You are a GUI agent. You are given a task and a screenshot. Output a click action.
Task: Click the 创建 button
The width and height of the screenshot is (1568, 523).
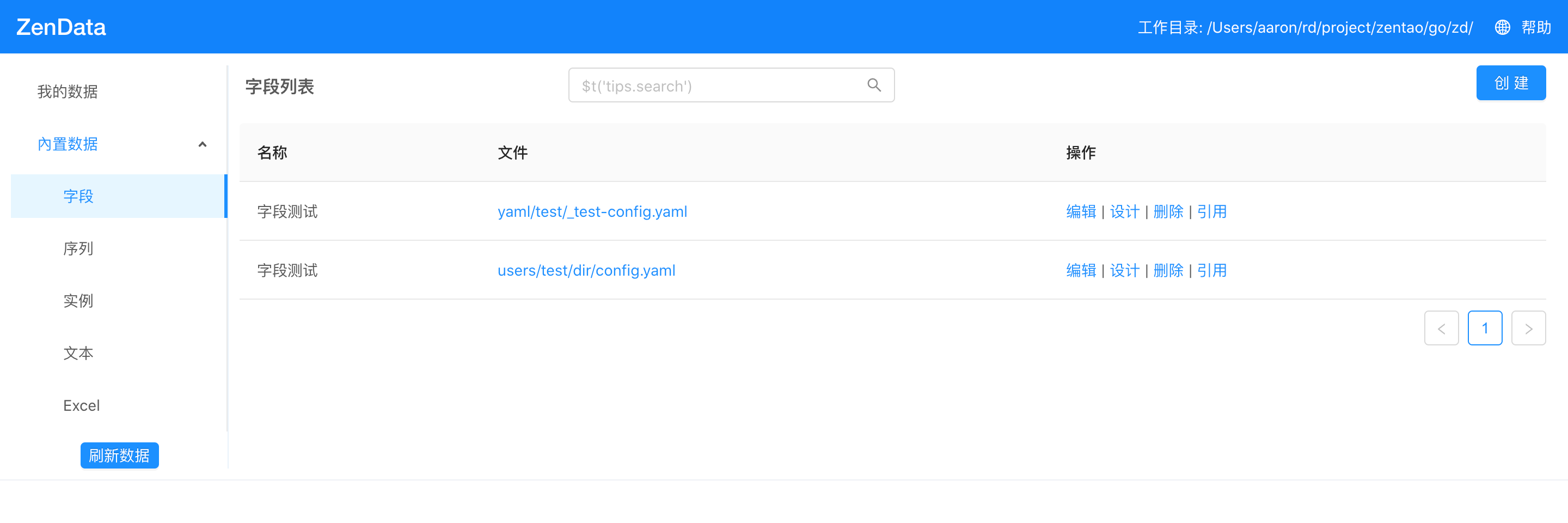[x=1510, y=83]
